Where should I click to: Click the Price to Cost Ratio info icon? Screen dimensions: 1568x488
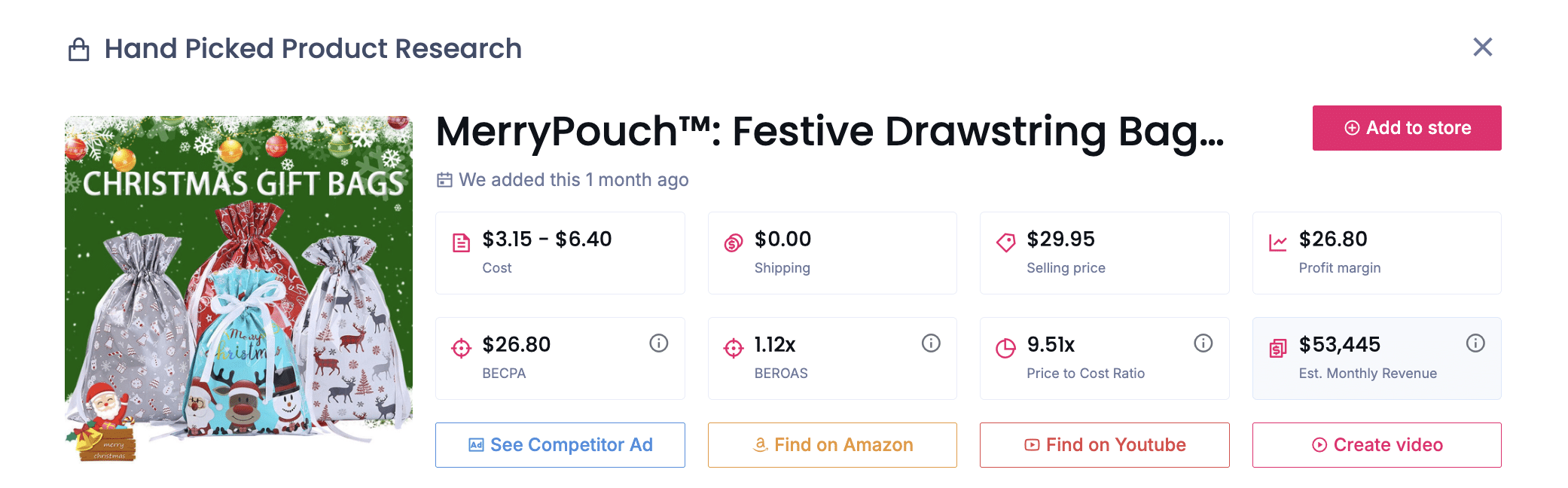point(1203,343)
